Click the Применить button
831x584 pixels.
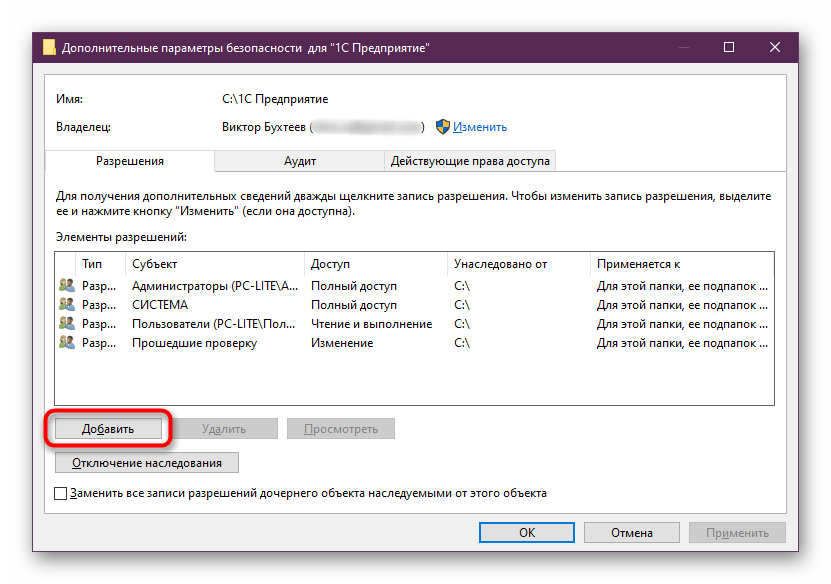click(737, 533)
